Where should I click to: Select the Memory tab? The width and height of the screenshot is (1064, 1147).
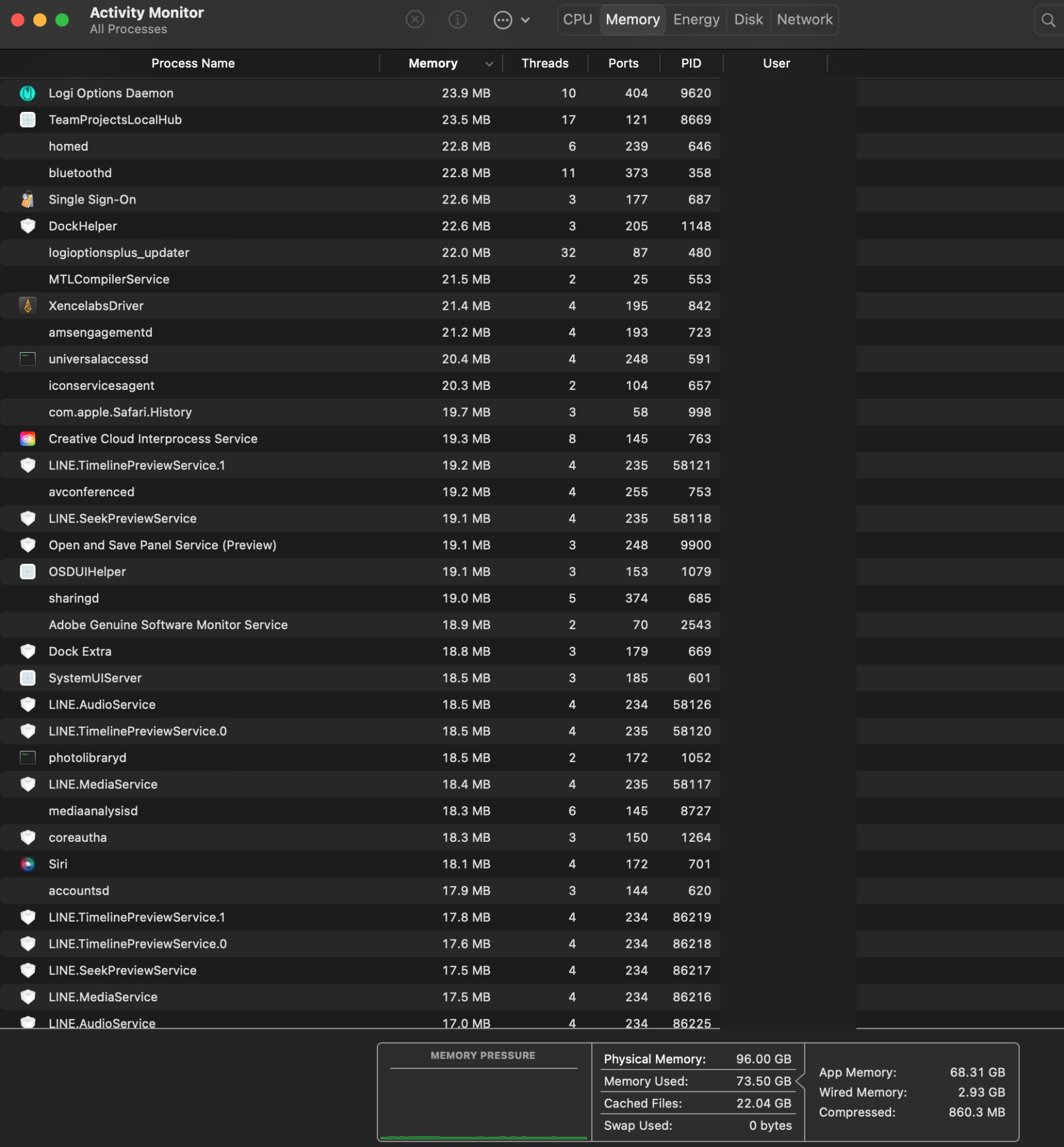(633, 19)
